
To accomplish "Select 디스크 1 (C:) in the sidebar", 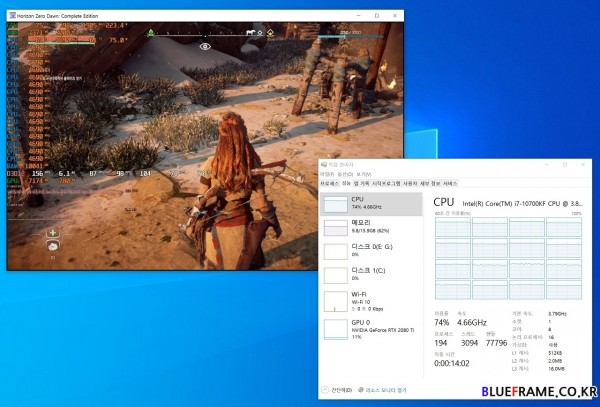I will (x=371, y=275).
